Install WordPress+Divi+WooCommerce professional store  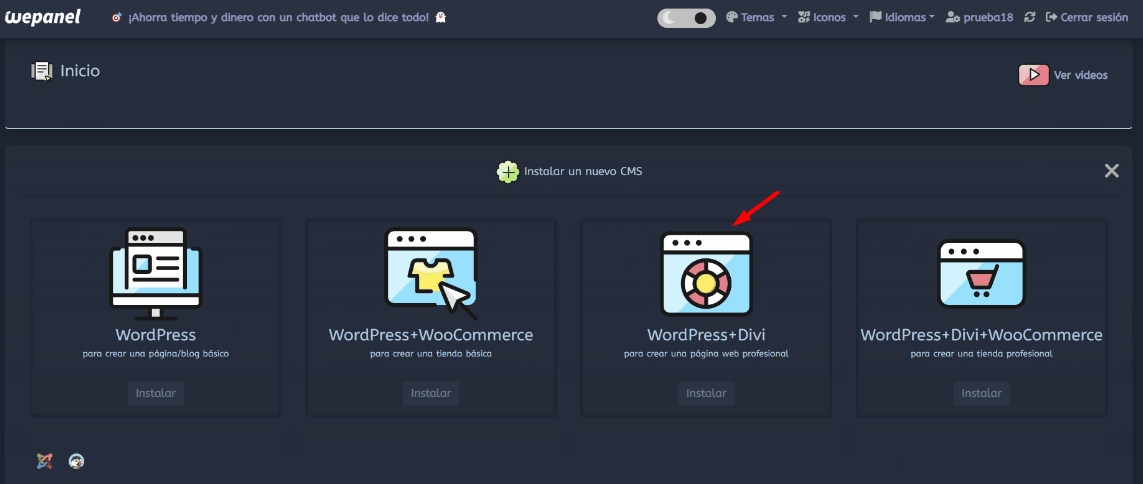(x=981, y=394)
